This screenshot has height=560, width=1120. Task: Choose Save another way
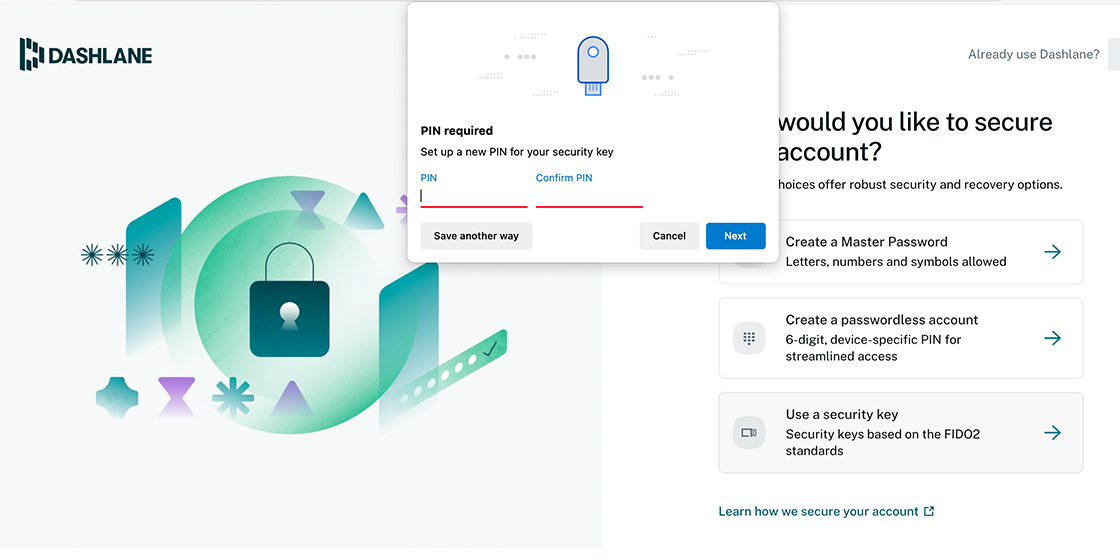coord(476,236)
